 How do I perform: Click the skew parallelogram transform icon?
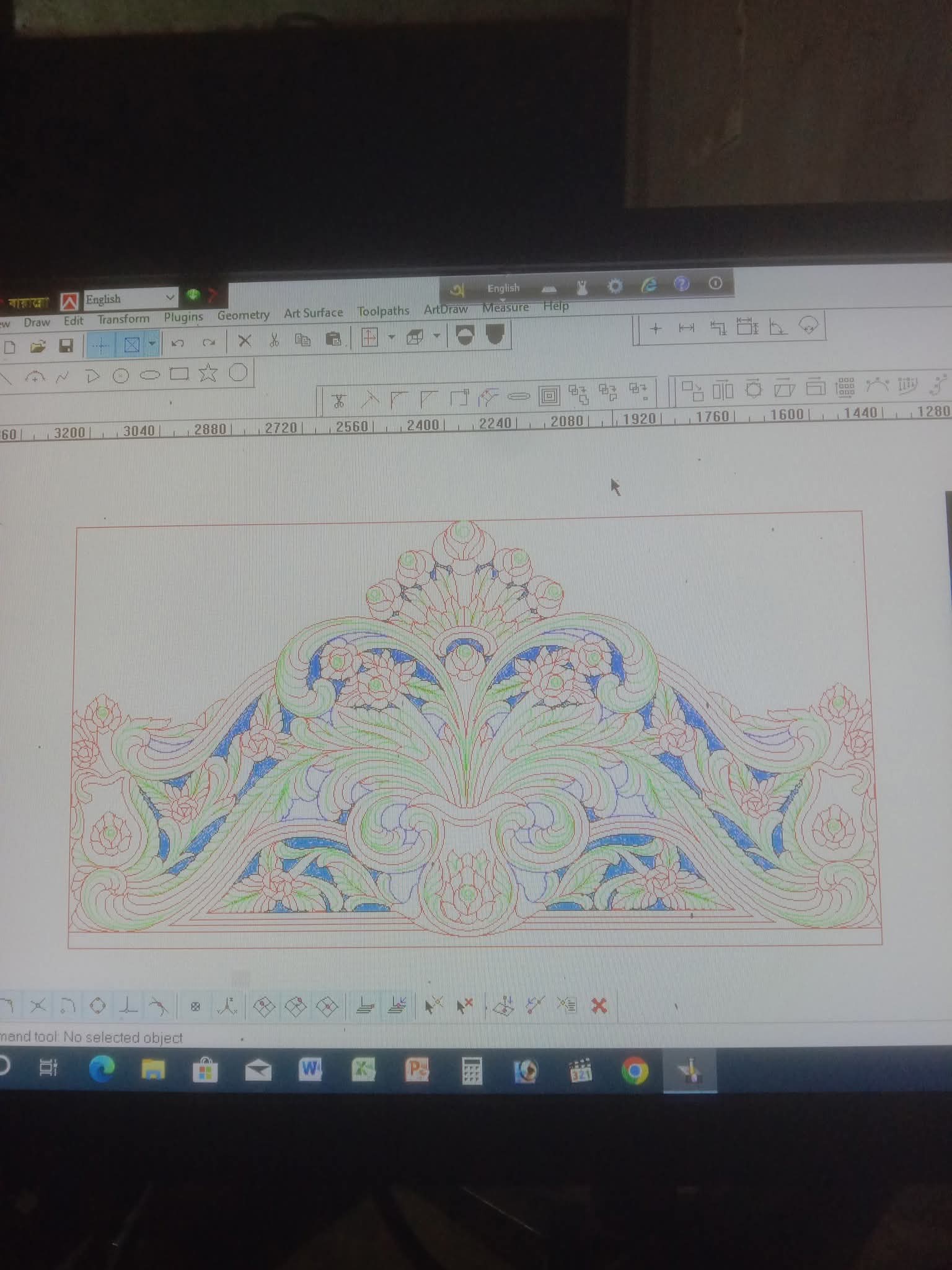pyautogui.click(x=784, y=388)
